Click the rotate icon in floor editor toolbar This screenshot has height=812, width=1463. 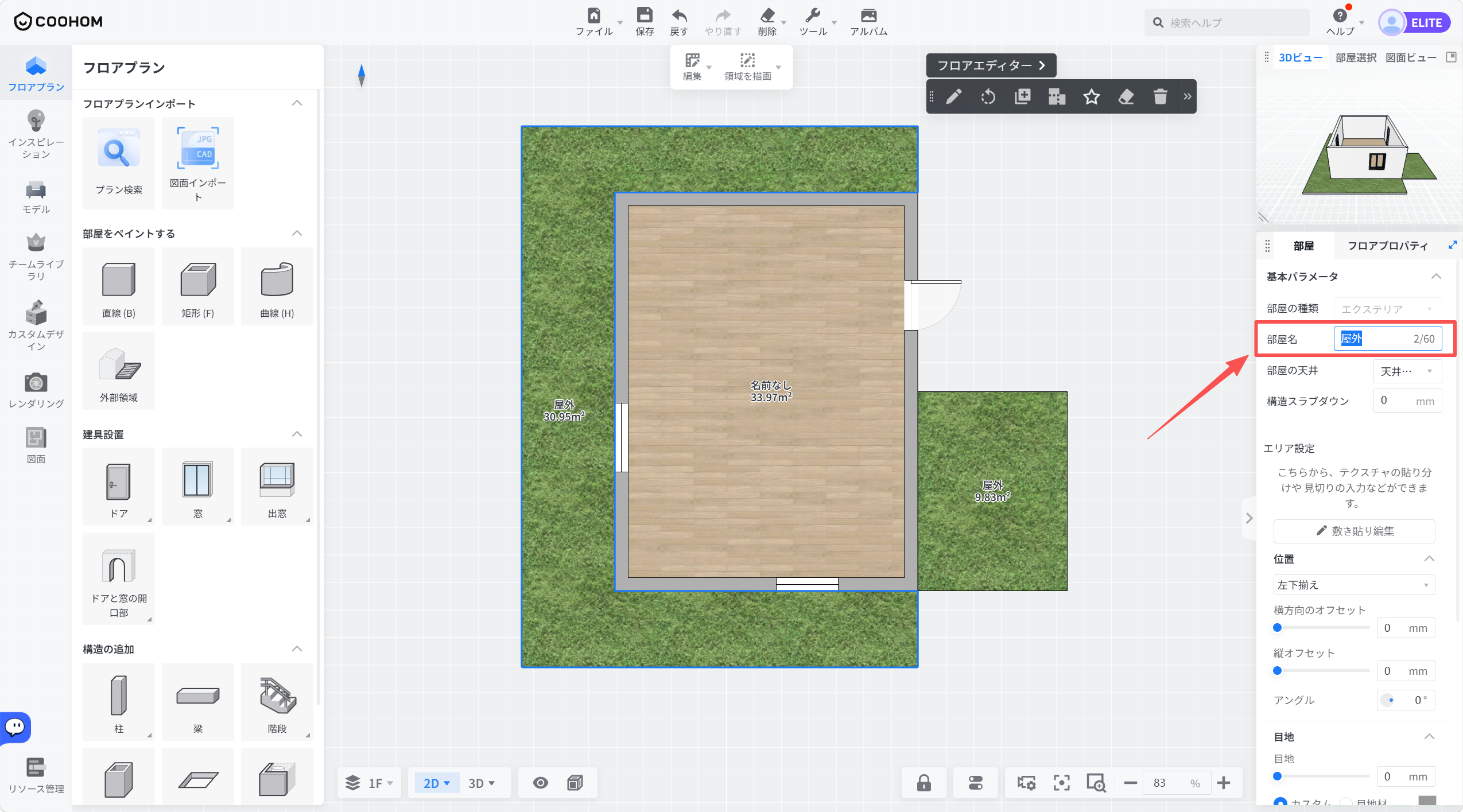[x=988, y=96]
